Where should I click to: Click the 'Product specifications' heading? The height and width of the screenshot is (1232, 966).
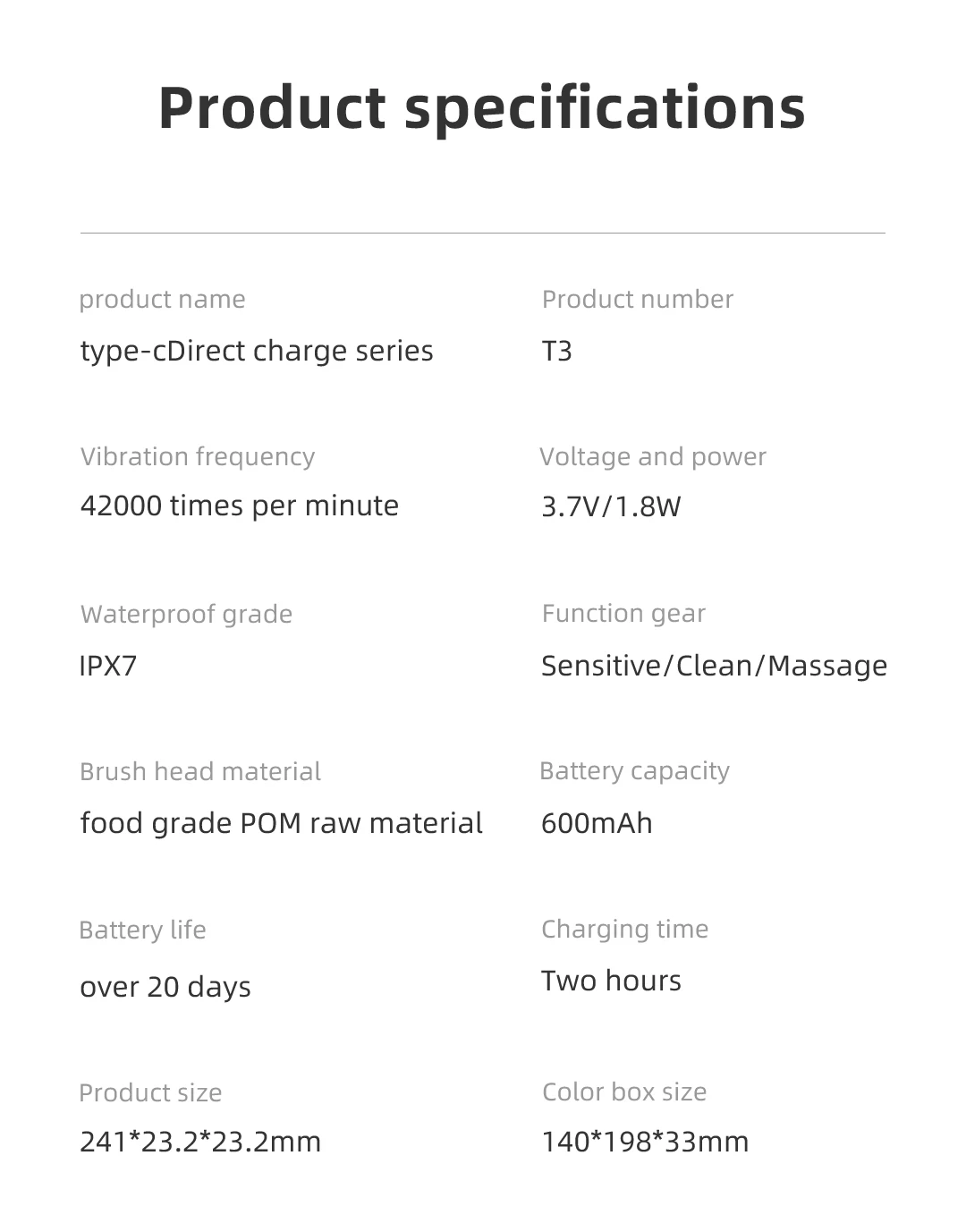click(482, 108)
